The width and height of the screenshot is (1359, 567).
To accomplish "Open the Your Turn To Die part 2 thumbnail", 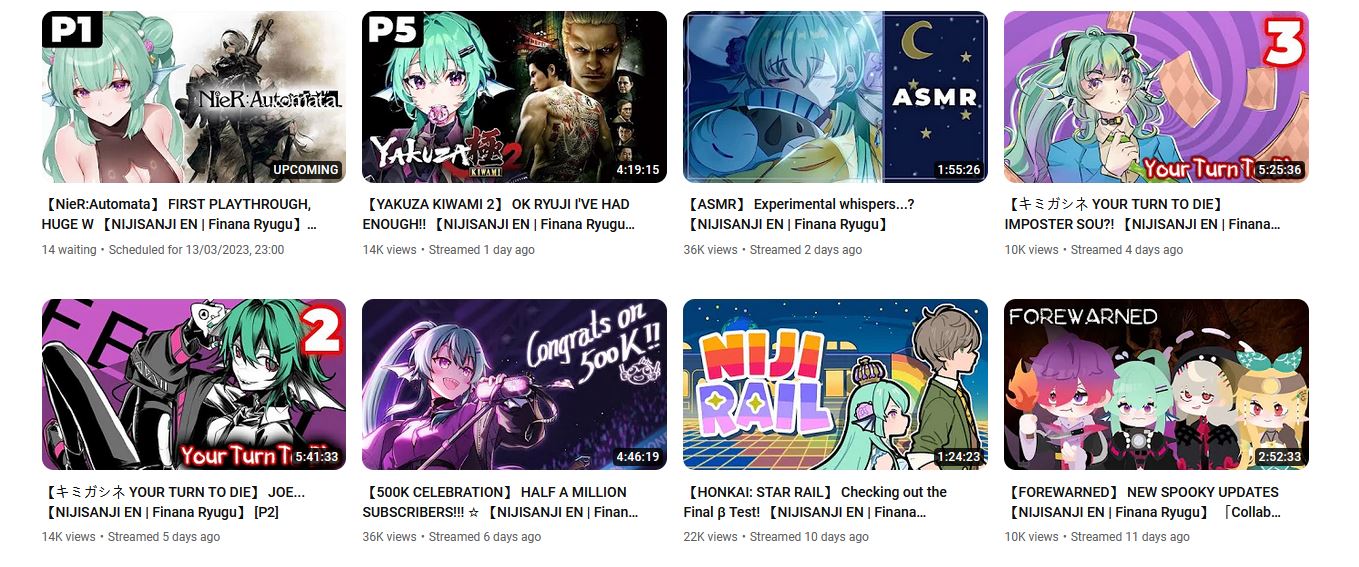I will click(x=194, y=385).
